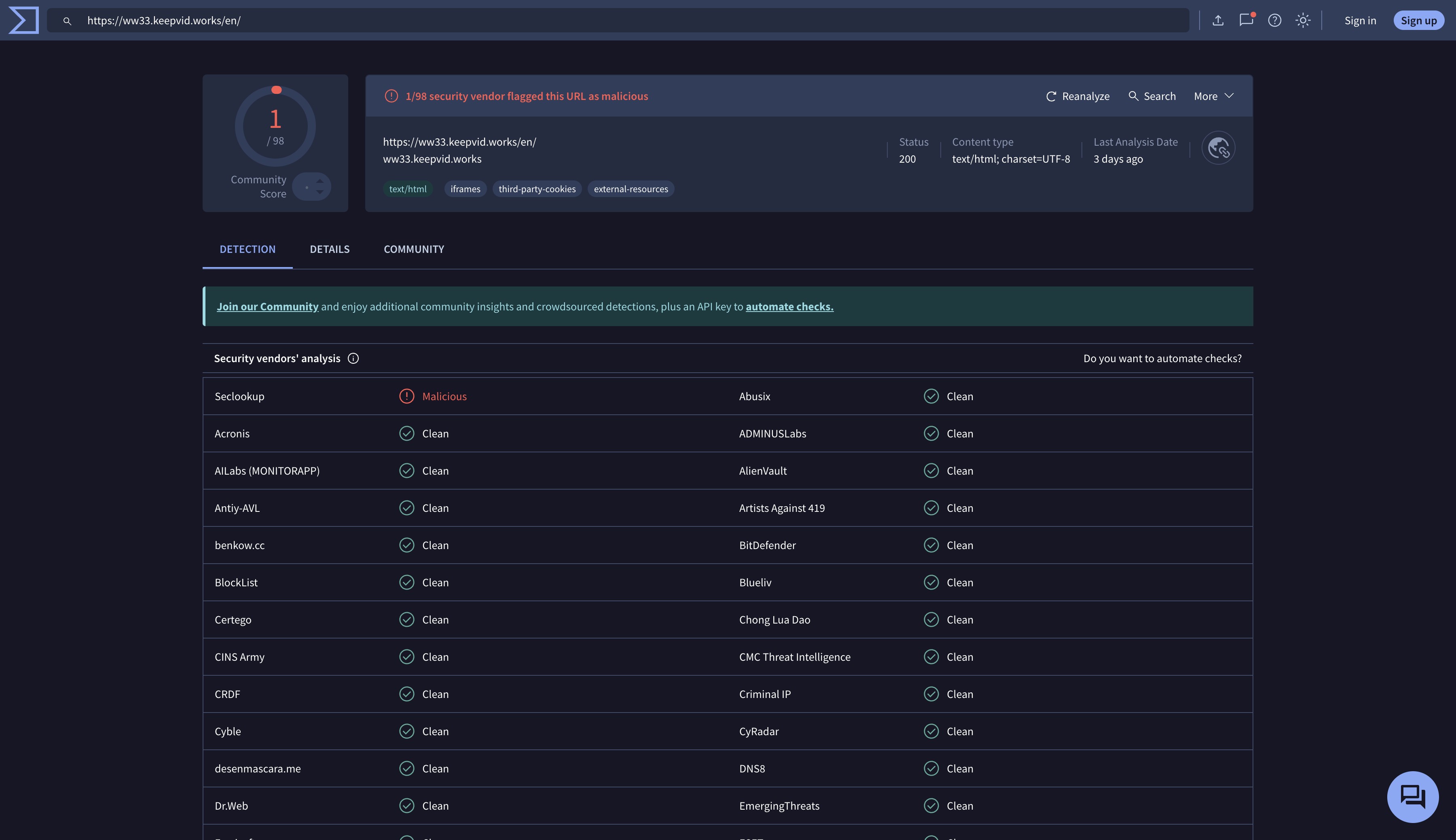1456x840 pixels.
Task: Click the search magnifier in the URL bar
Action: [x=68, y=21]
